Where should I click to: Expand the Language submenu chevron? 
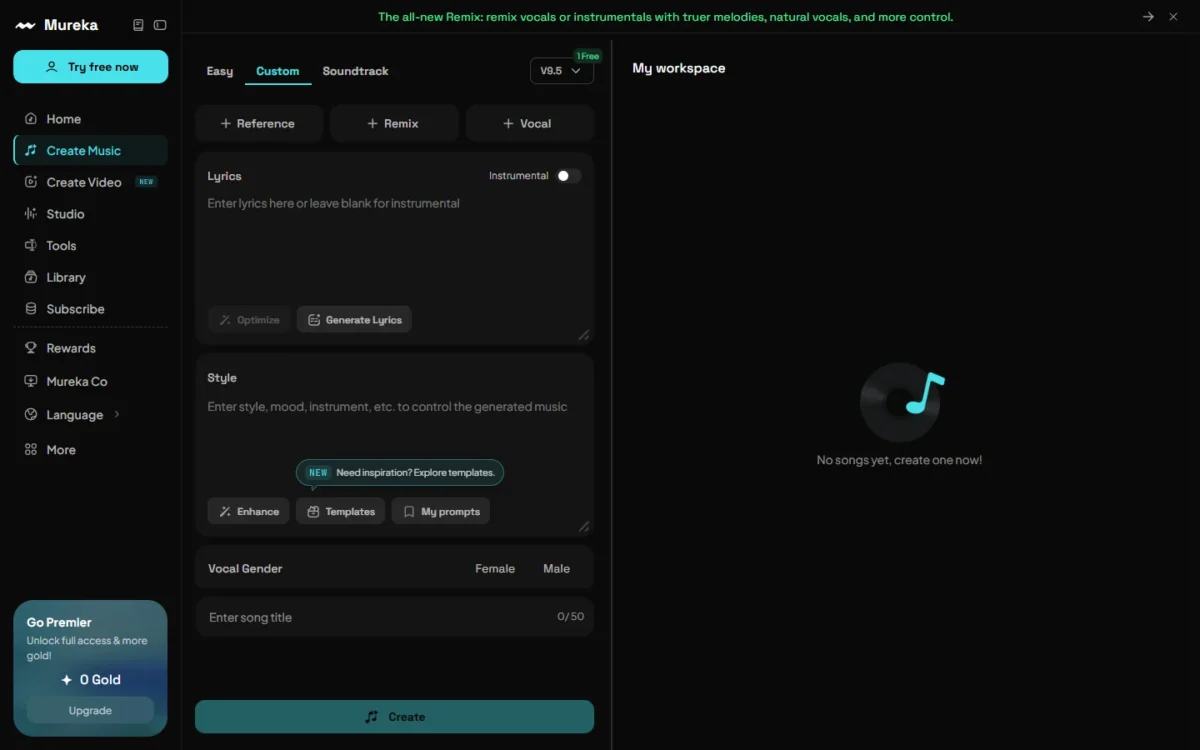(x=117, y=414)
